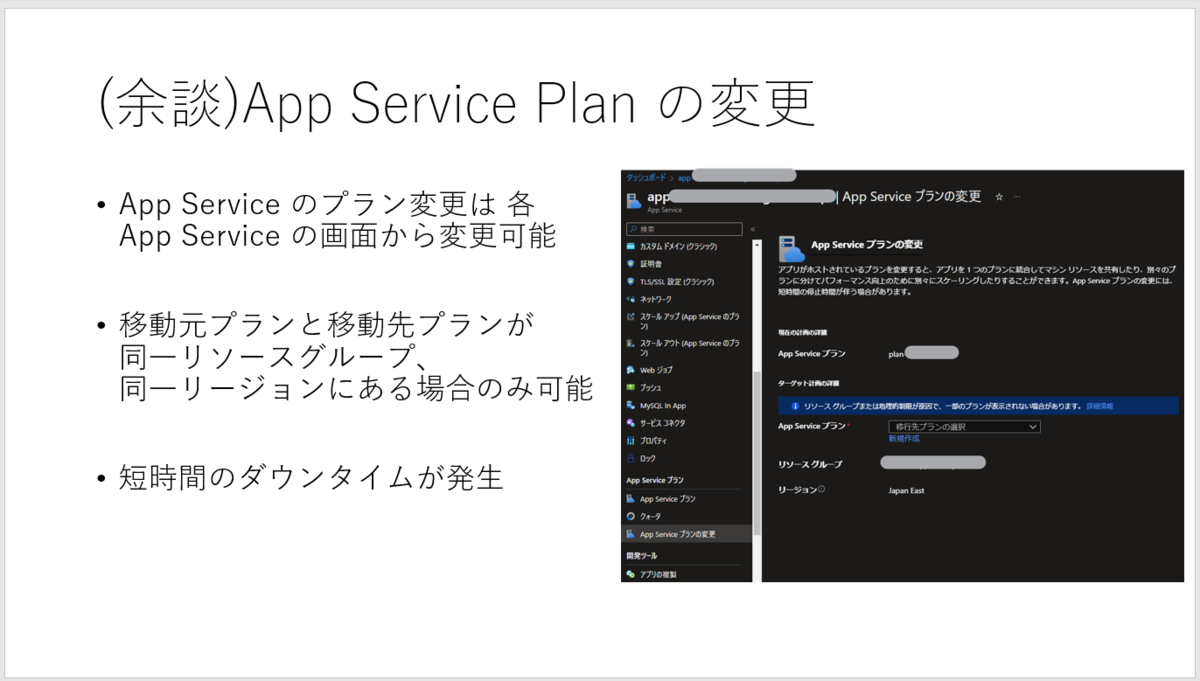The image size is (1200, 681).
Task: Open the MySQL In App icon
Action: 630,405
